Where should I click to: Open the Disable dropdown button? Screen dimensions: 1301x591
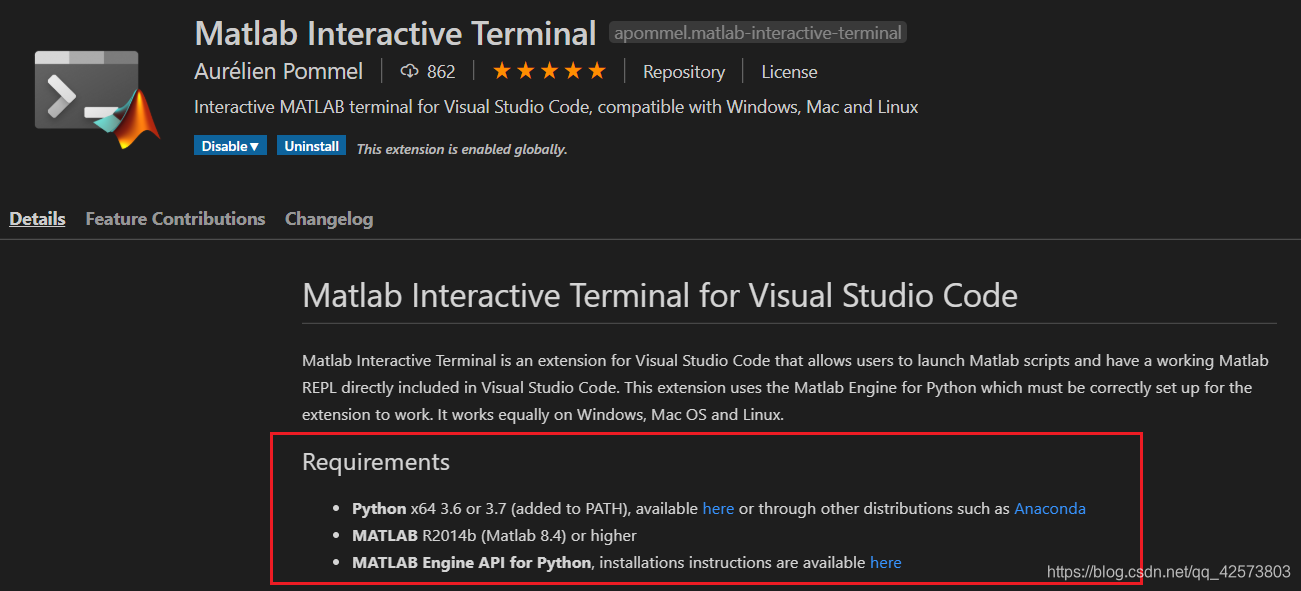[230, 146]
